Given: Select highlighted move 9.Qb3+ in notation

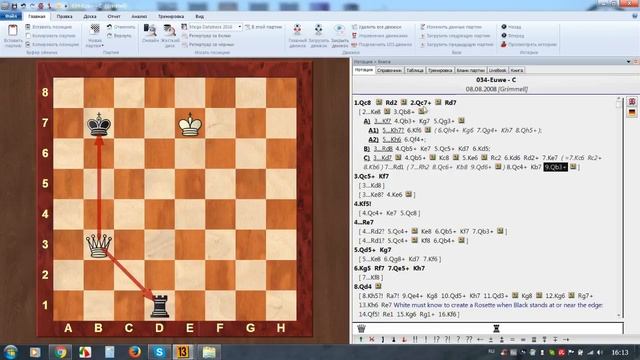Looking at the screenshot, I should pos(555,167).
